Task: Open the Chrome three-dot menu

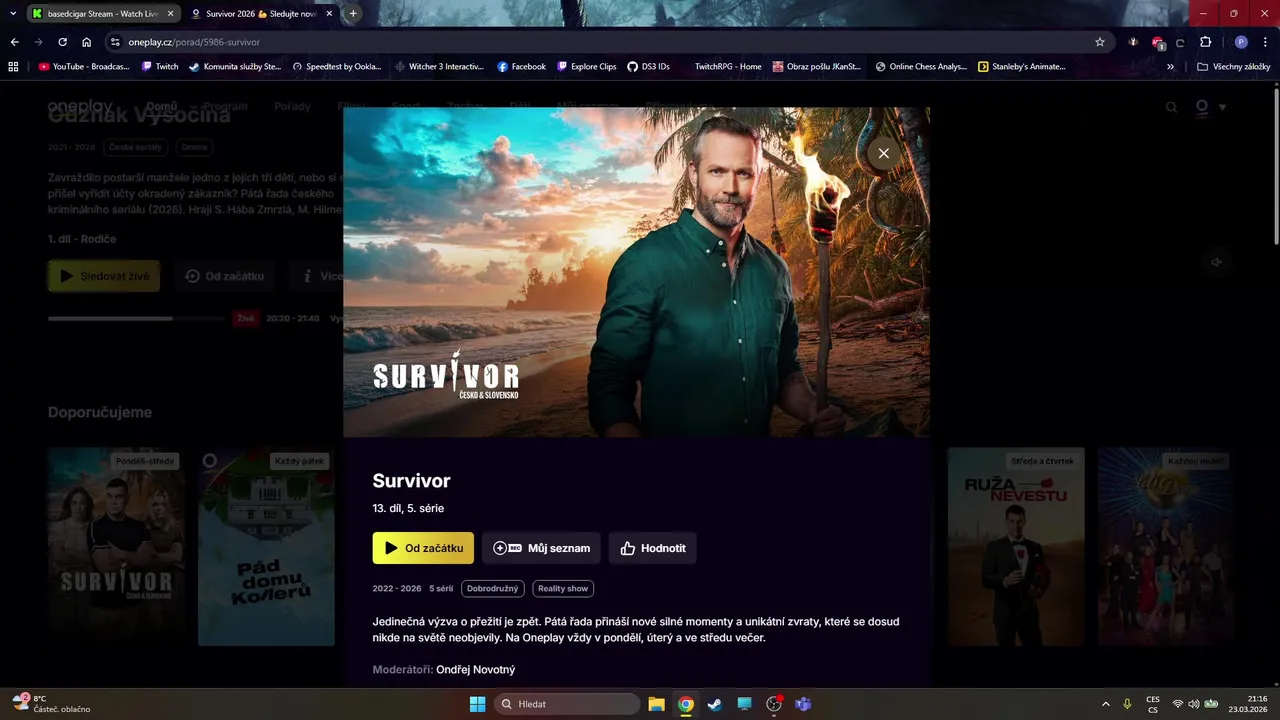Action: click(x=1265, y=42)
